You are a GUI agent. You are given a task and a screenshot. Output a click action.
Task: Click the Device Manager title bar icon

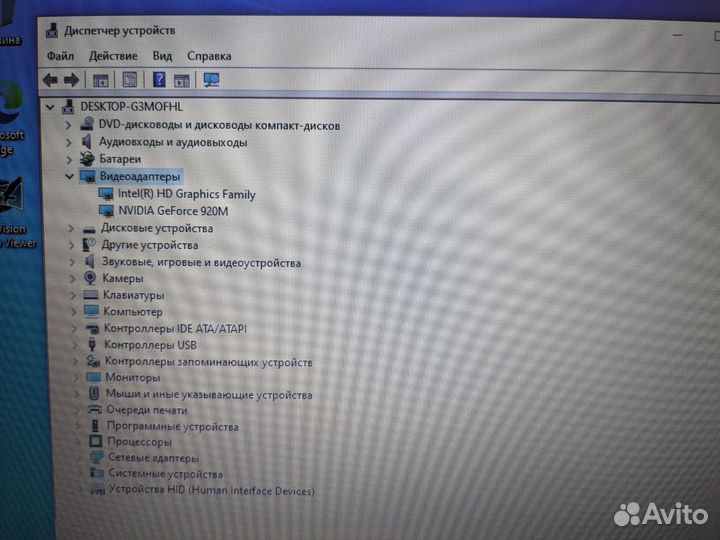click(x=52, y=30)
